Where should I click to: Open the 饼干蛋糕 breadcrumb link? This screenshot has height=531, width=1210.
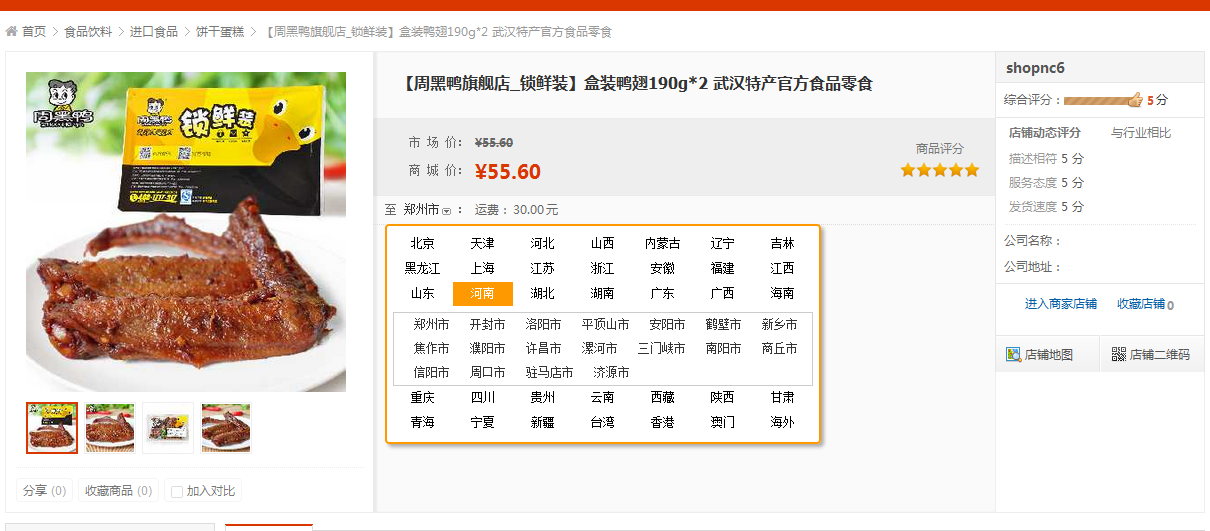pos(220,32)
